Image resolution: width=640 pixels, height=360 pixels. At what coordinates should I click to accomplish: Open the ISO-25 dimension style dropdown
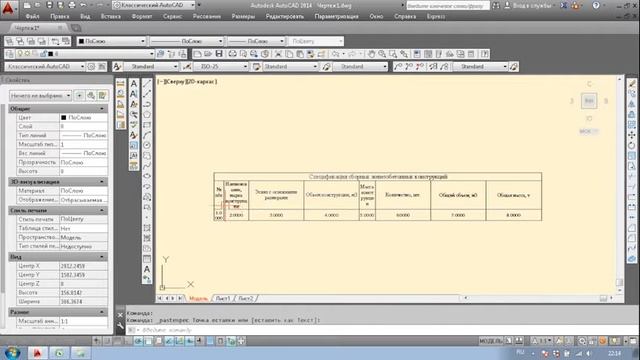tap(221, 67)
